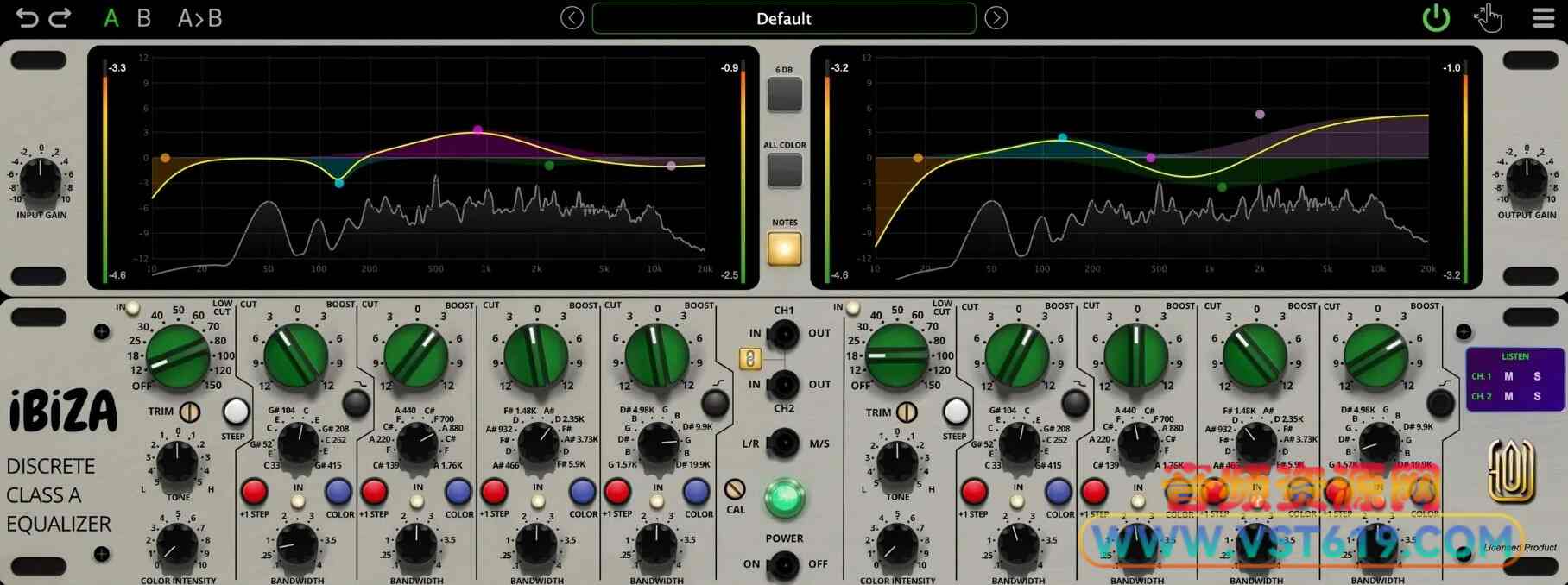Click the CAL screw
1568x585 pixels.
[x=735, y=490]
